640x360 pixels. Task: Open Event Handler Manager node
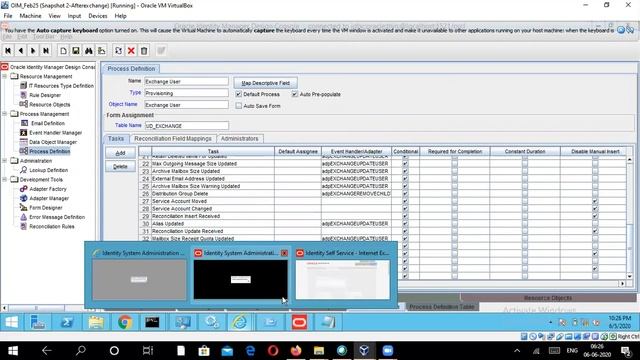56,133
